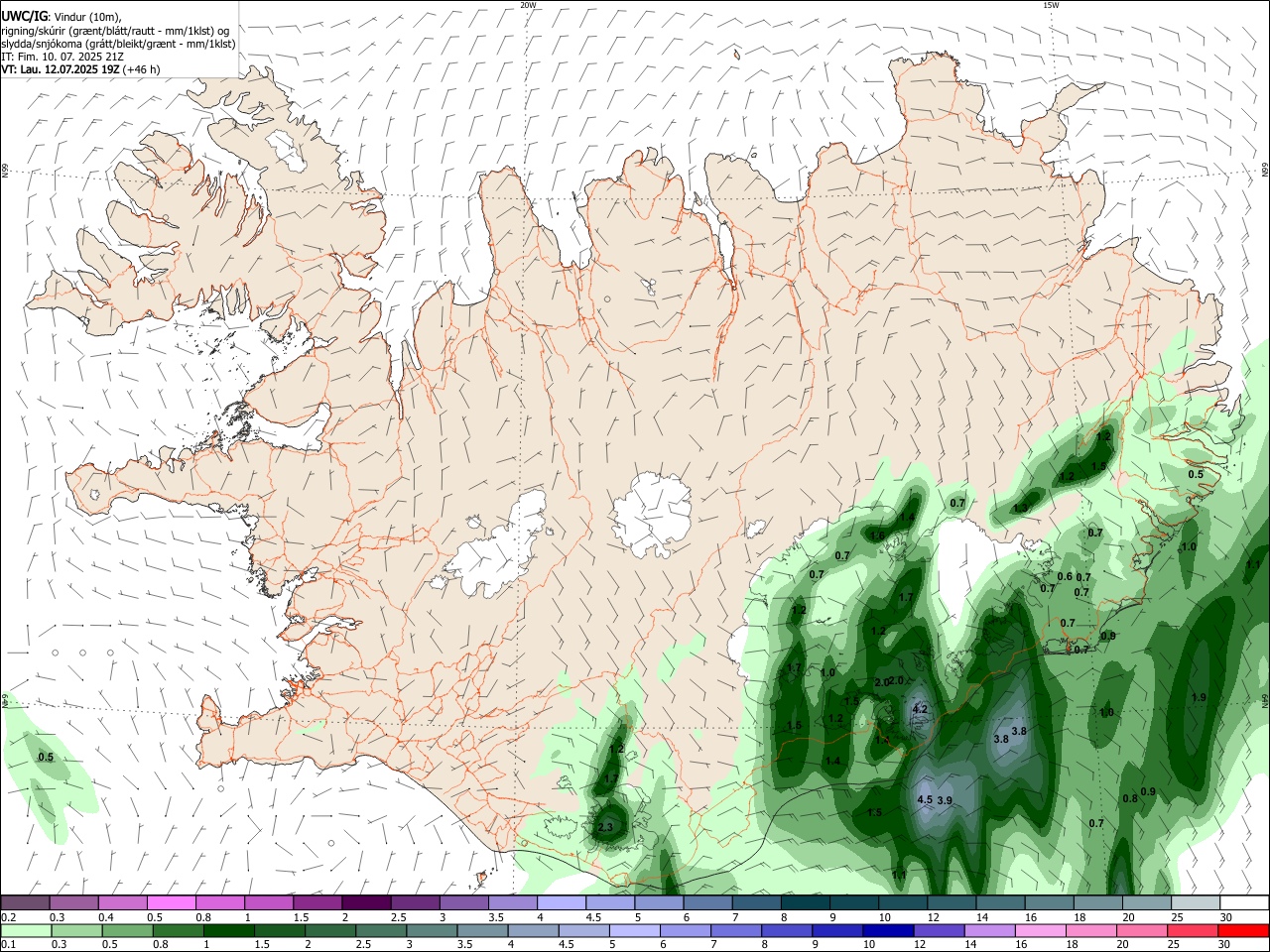Viewport: 1270px width, 952px height.
Task: Click the dark teal 8 mm snow swatch
Action: [x=806, y=902]
